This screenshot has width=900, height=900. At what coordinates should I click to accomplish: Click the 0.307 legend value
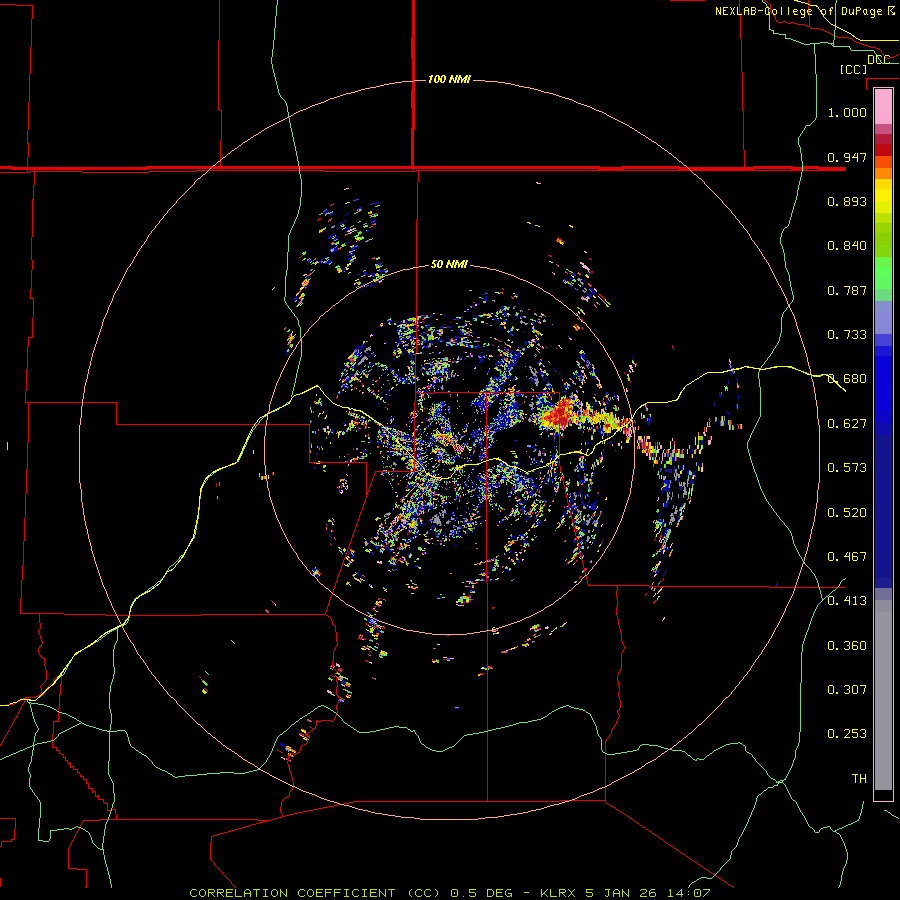847,690
